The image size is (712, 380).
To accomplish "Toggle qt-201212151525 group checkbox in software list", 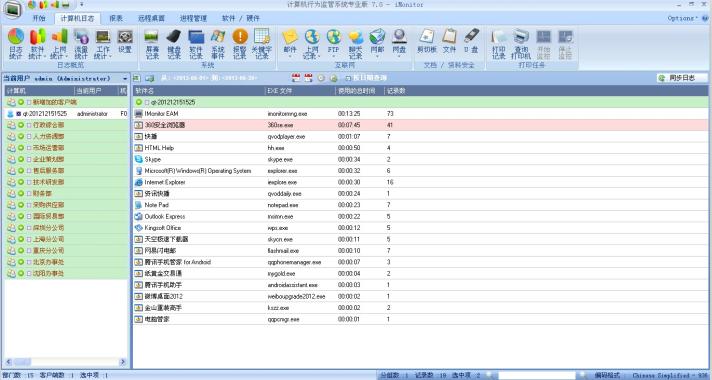I will click(x=147, y=102).
